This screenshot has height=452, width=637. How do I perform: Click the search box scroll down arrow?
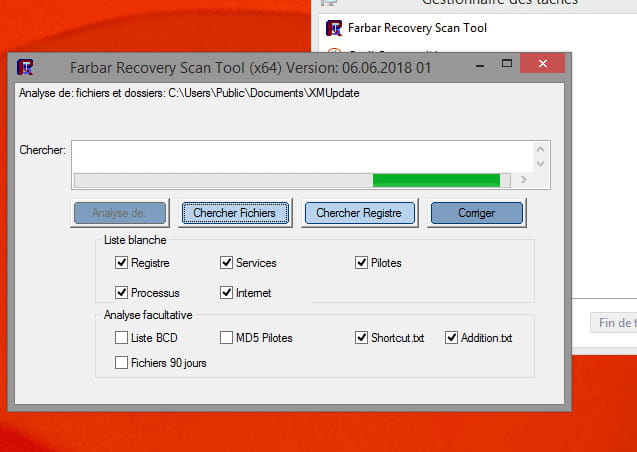tap(540, 164)
